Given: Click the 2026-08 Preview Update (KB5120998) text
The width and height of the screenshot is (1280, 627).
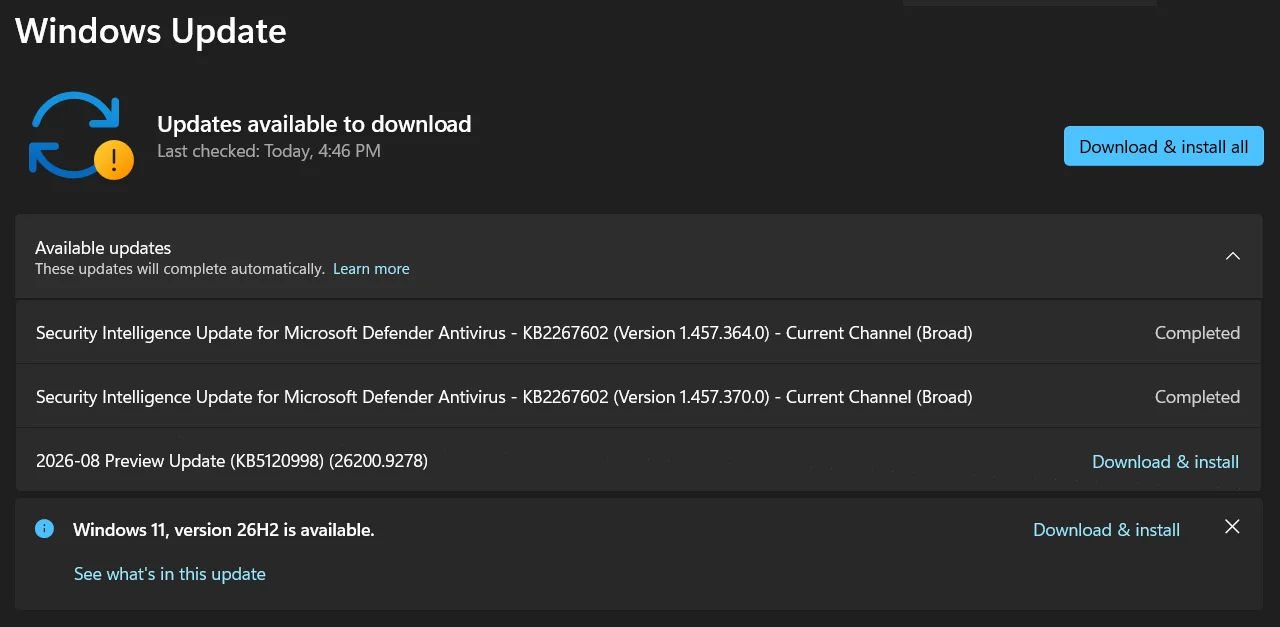Looking at the screenshot, I should tap(232, 461).
